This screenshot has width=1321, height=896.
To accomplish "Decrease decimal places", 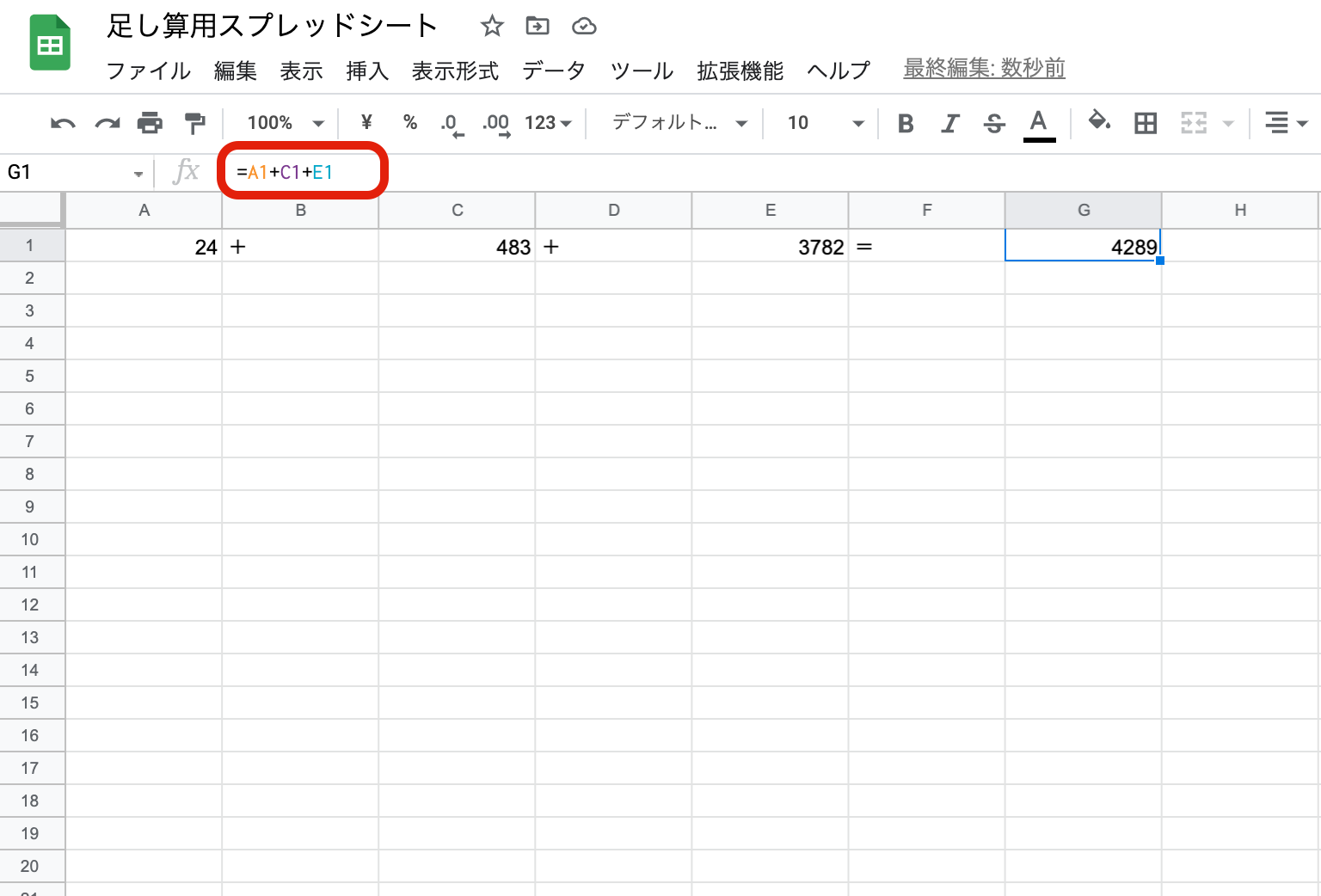I will tap(452, 125).
